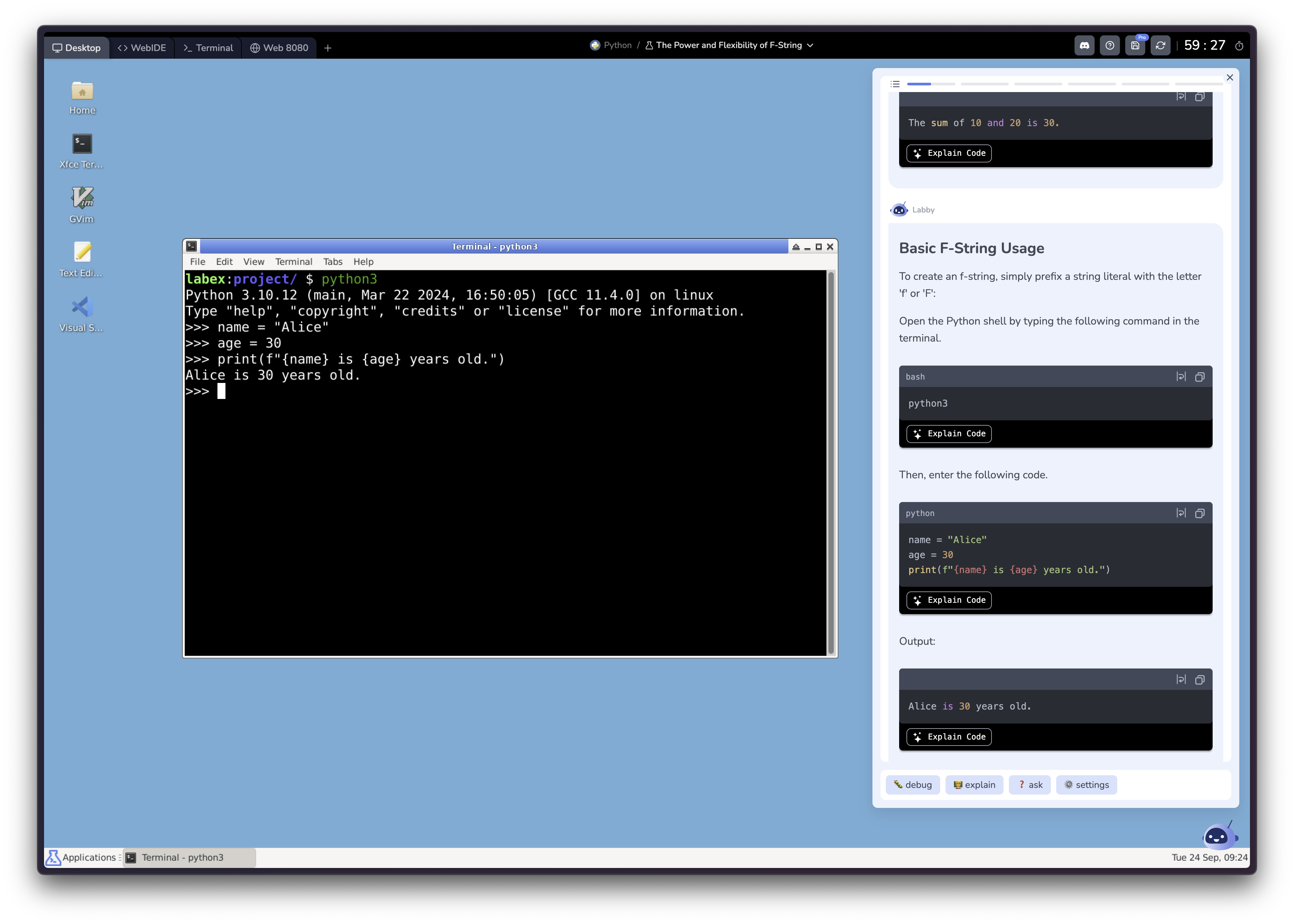Open the Xfce Terminal desktop icon
This screenshot has height=924, width=1294.
pos(82,144)
